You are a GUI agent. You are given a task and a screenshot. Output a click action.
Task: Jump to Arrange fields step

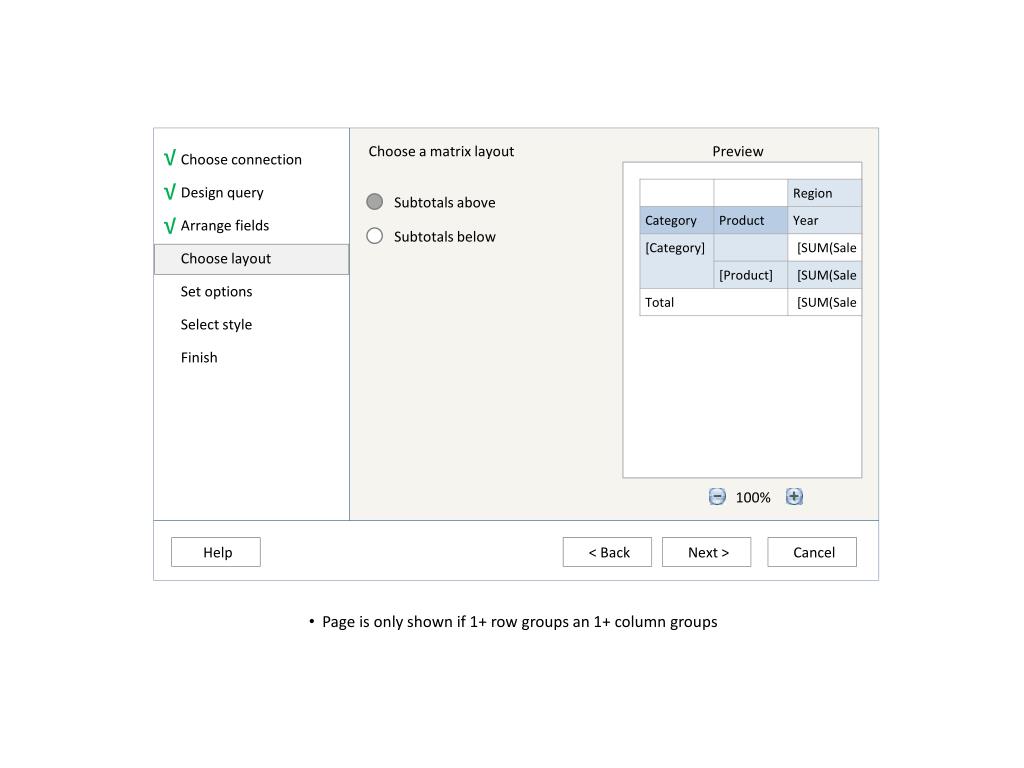(x=225, y=225)
